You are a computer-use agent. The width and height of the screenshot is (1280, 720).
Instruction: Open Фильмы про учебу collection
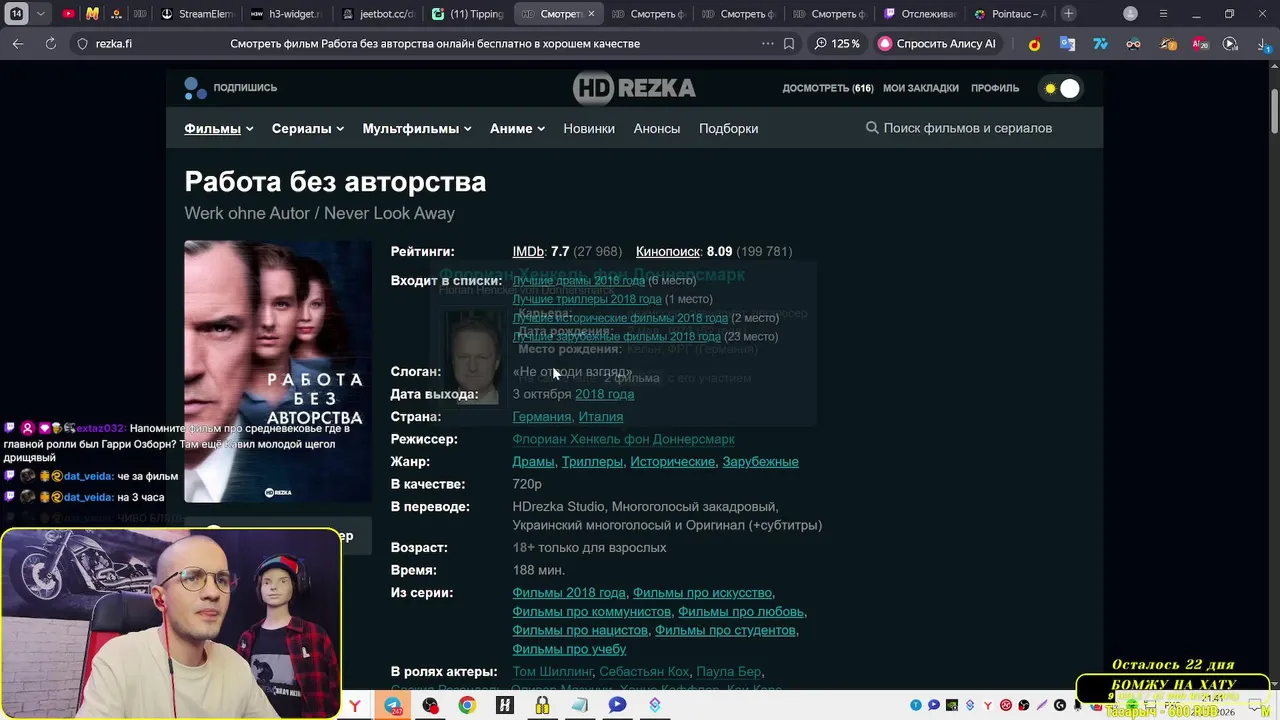tap(569, 649)
